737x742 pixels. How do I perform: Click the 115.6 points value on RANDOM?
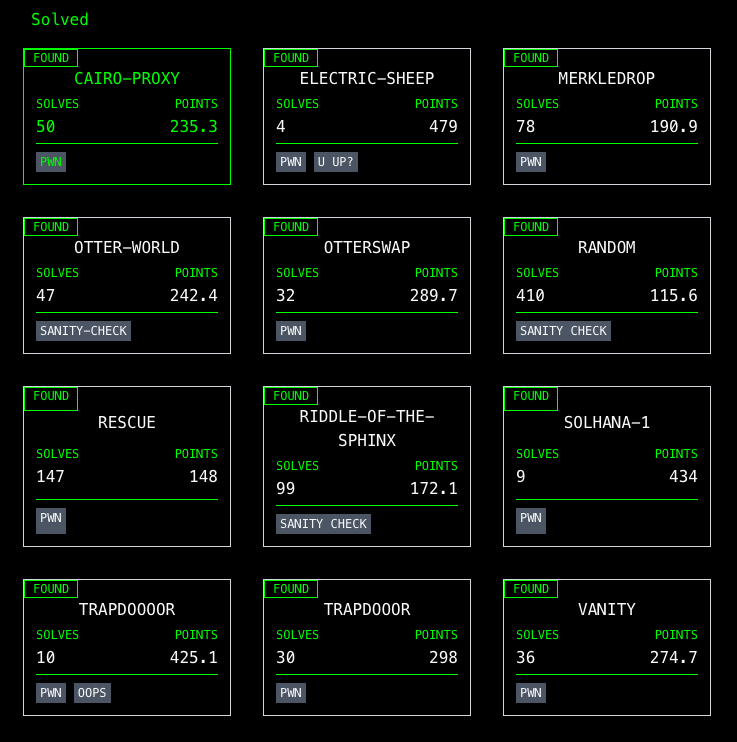[674, 295]
